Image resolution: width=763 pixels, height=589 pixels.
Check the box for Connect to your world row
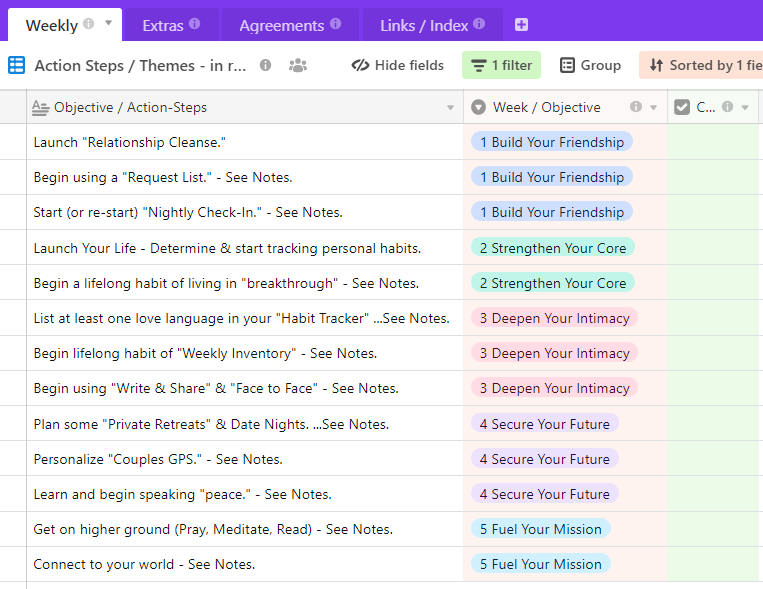pyautogui.click(x=713, y=564)
